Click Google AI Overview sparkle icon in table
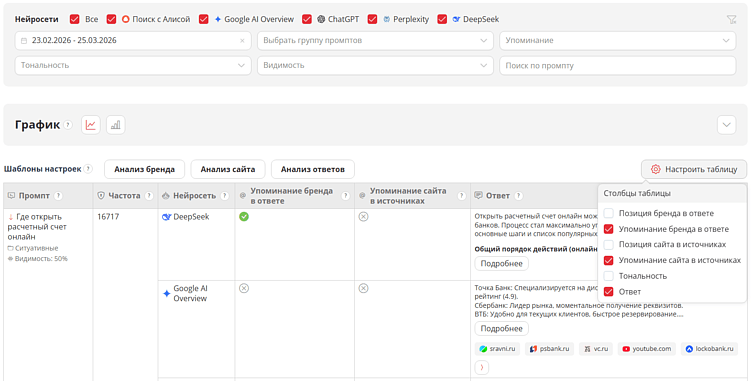The width and height of the screenshot is (751, 381). (x=167, y=293)
